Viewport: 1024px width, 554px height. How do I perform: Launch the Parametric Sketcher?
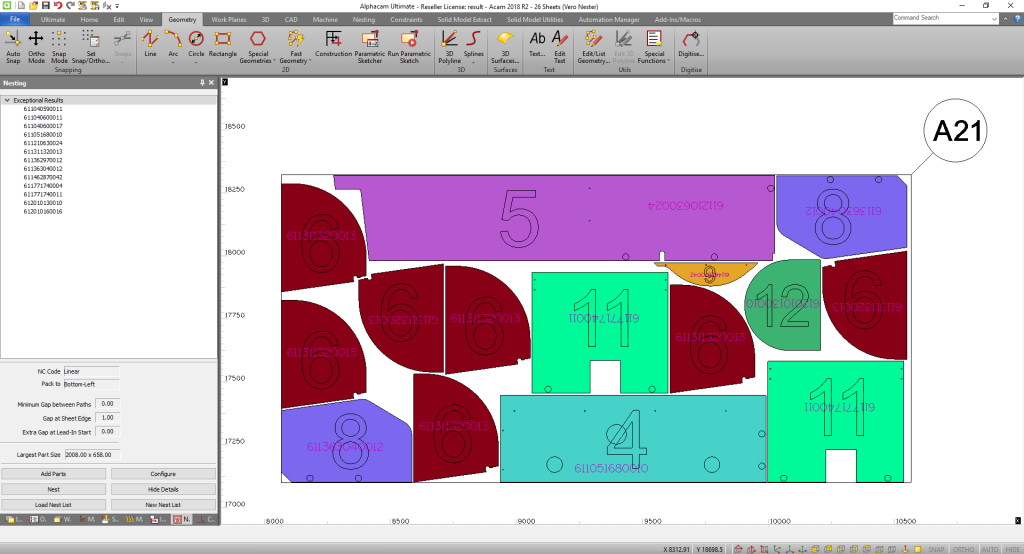tap(369, 44)
